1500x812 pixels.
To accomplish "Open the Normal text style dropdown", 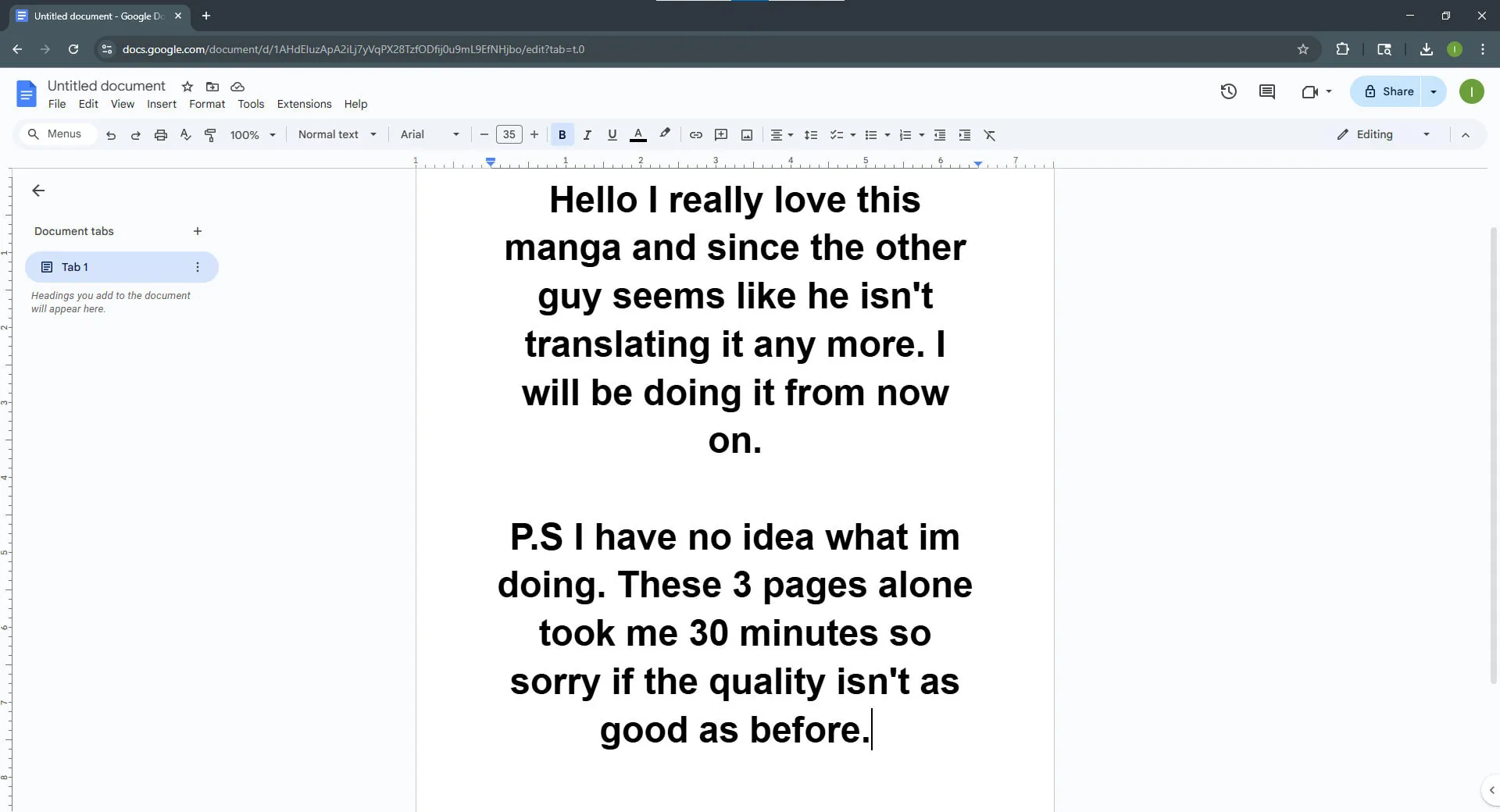I will point(337,134).
